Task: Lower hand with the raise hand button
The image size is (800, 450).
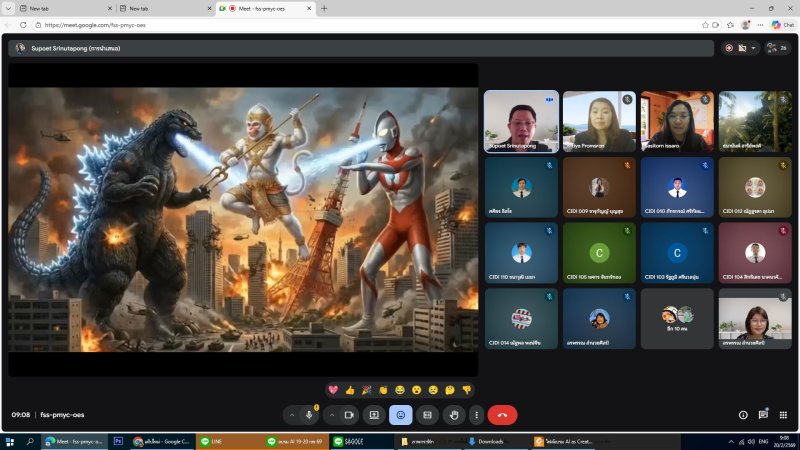Action: pyautogui.click(x=454, y=414)
